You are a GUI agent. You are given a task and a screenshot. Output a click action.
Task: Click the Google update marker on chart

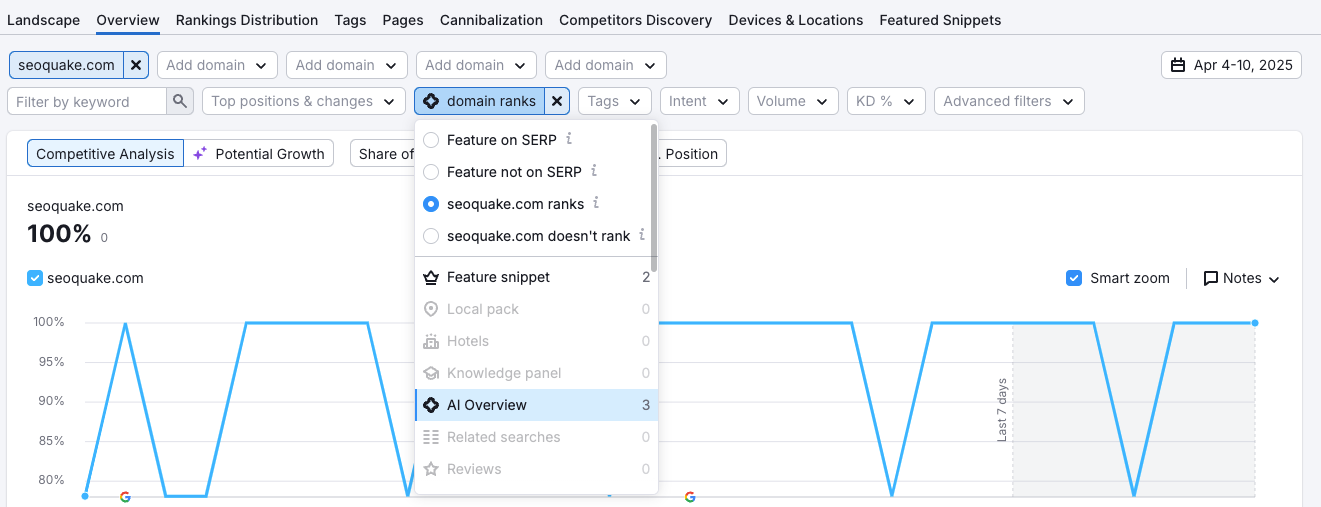(x=125, y=496)
